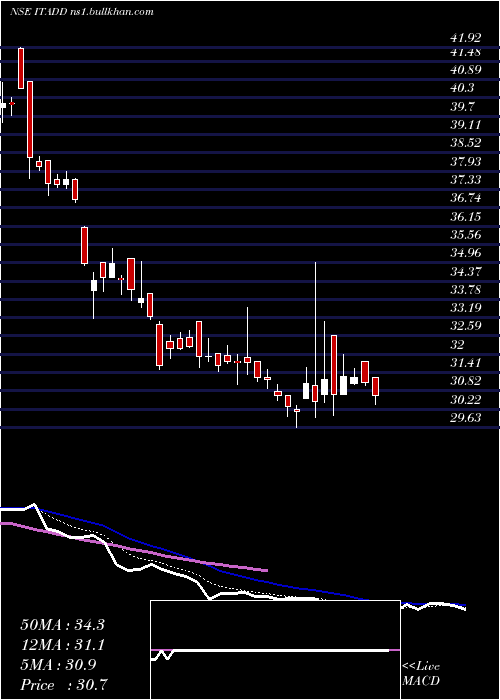Click the 39.7 price level label
Viewport: 500px width, 700px height.
pos(462,107)
